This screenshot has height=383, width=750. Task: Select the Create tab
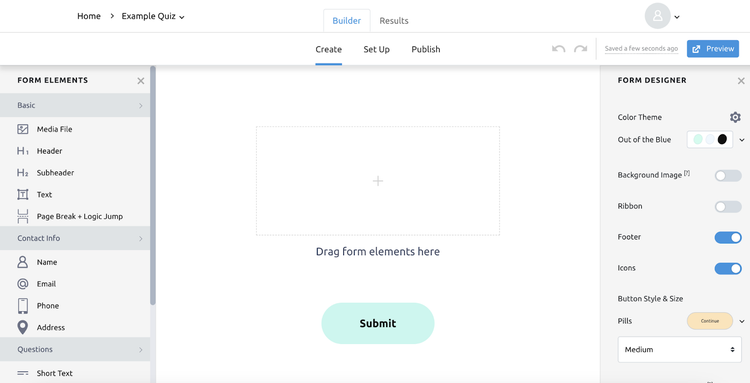click(x=329, y=49)
